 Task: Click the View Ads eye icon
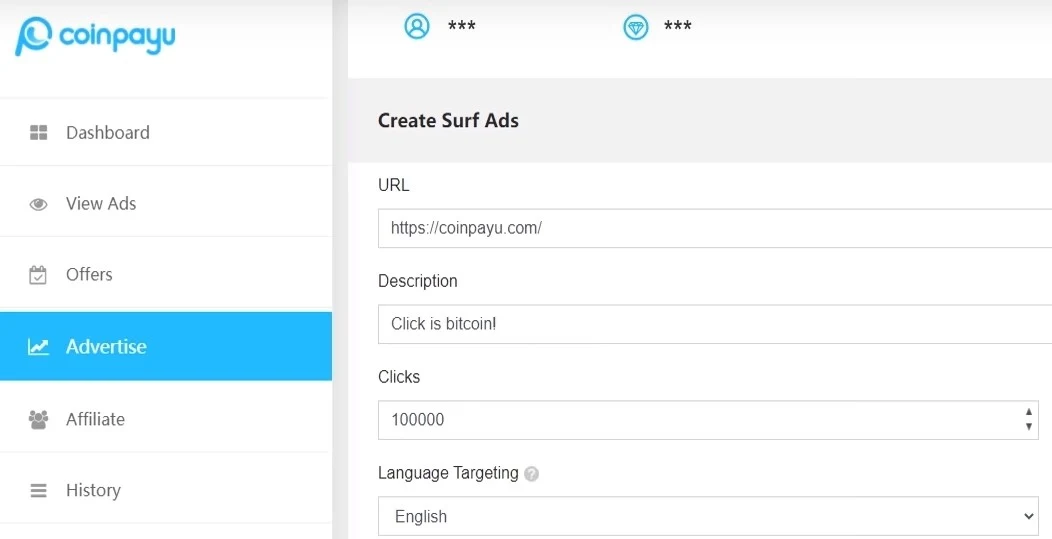click(39, 204)
